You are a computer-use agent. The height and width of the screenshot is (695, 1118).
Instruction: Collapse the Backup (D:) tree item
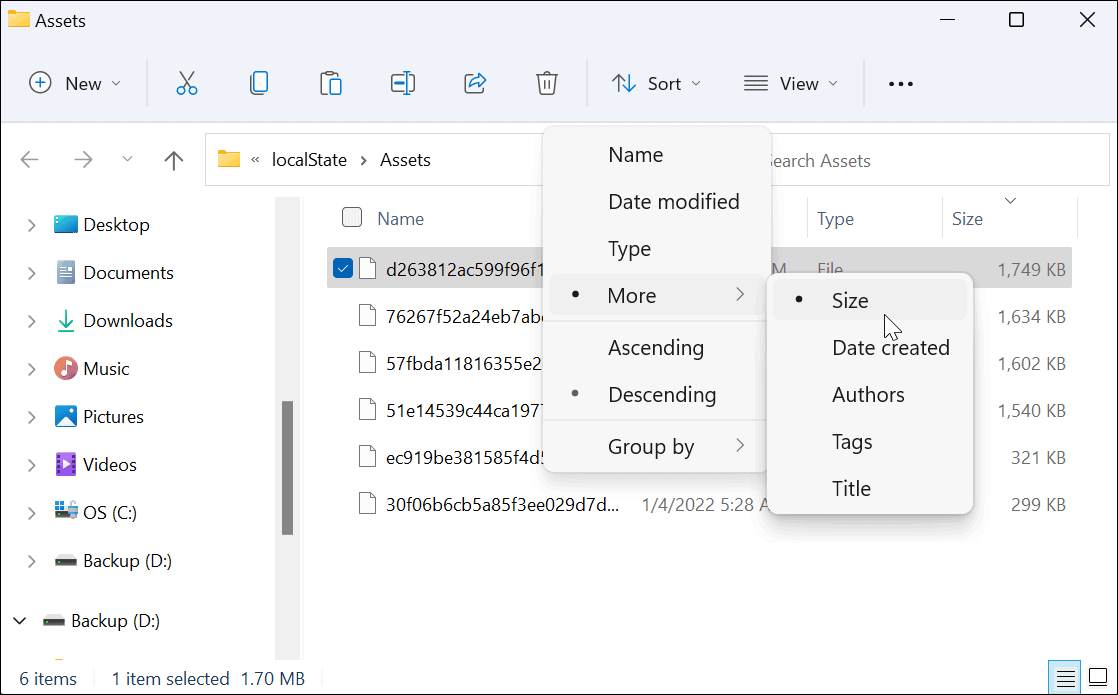19,620
